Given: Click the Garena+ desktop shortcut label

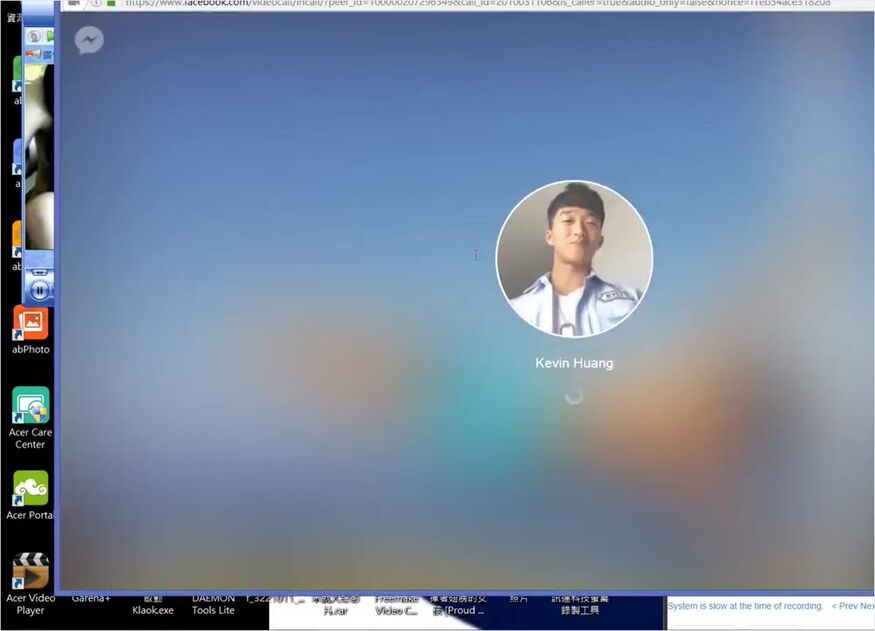Looking at the screenshot, I should tap(91, 598).
